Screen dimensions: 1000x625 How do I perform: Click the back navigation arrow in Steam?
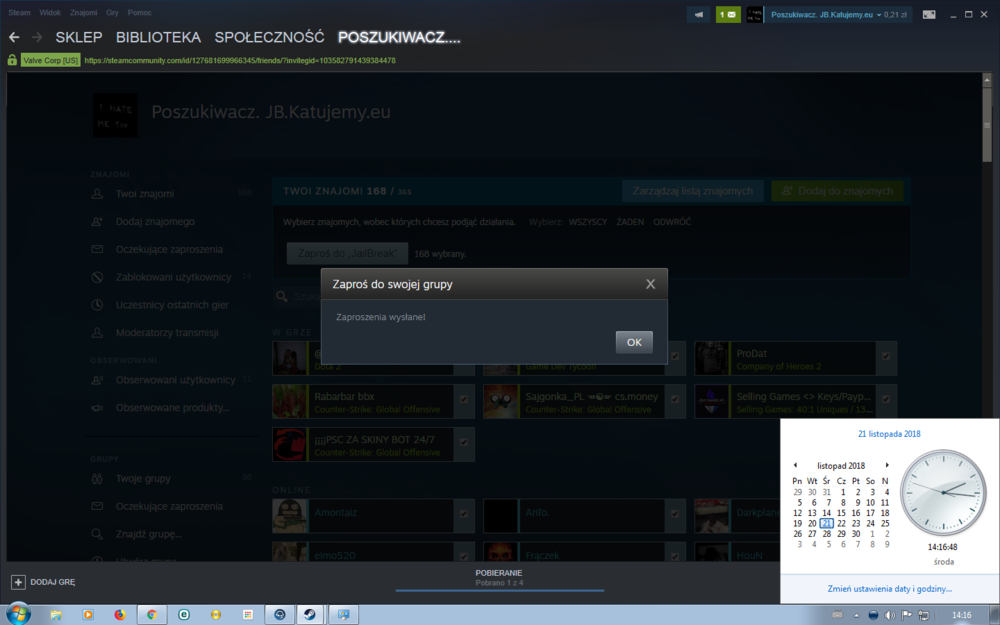(14, 38)
